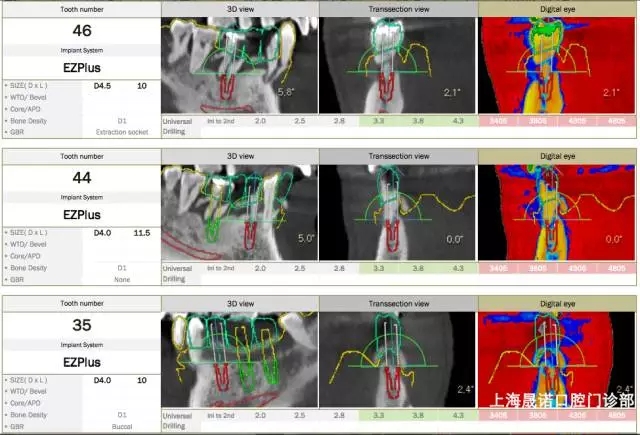640x435 pixels.
Task: Click the 11.5 length value for tooth 44
Action: (x=141, y=233)
